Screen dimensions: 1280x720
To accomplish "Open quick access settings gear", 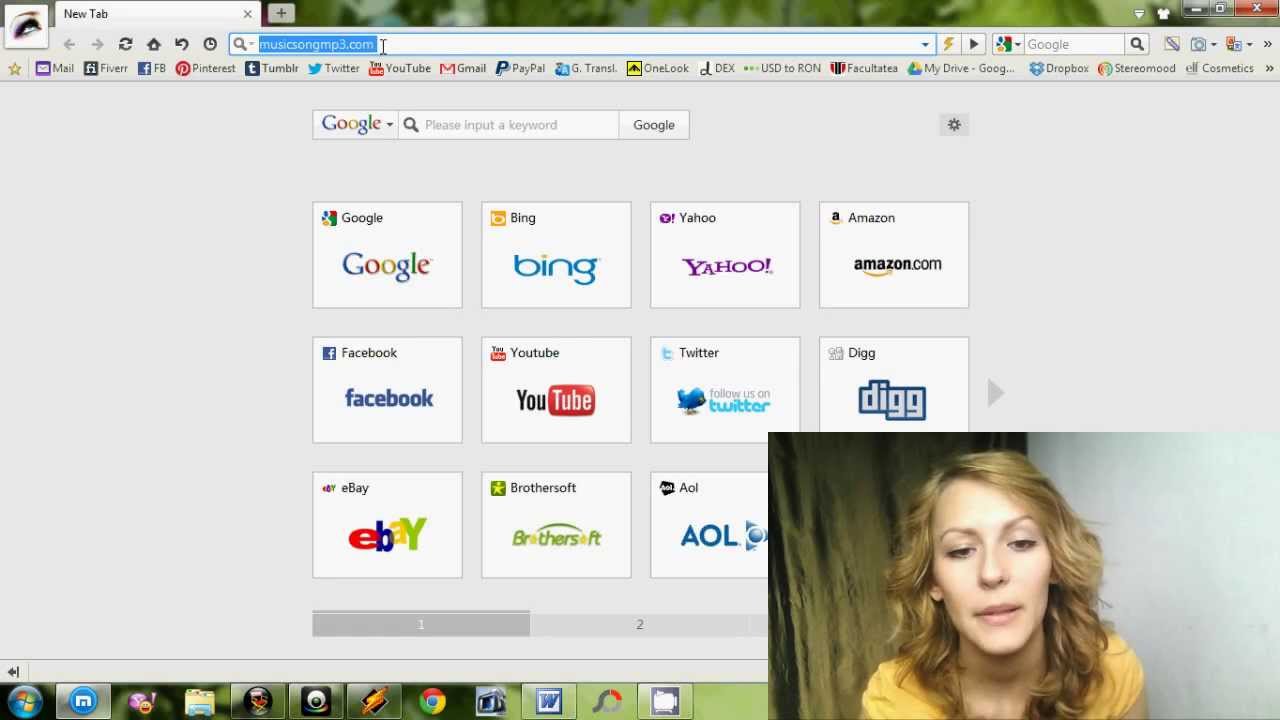I will tap(954, 125).
